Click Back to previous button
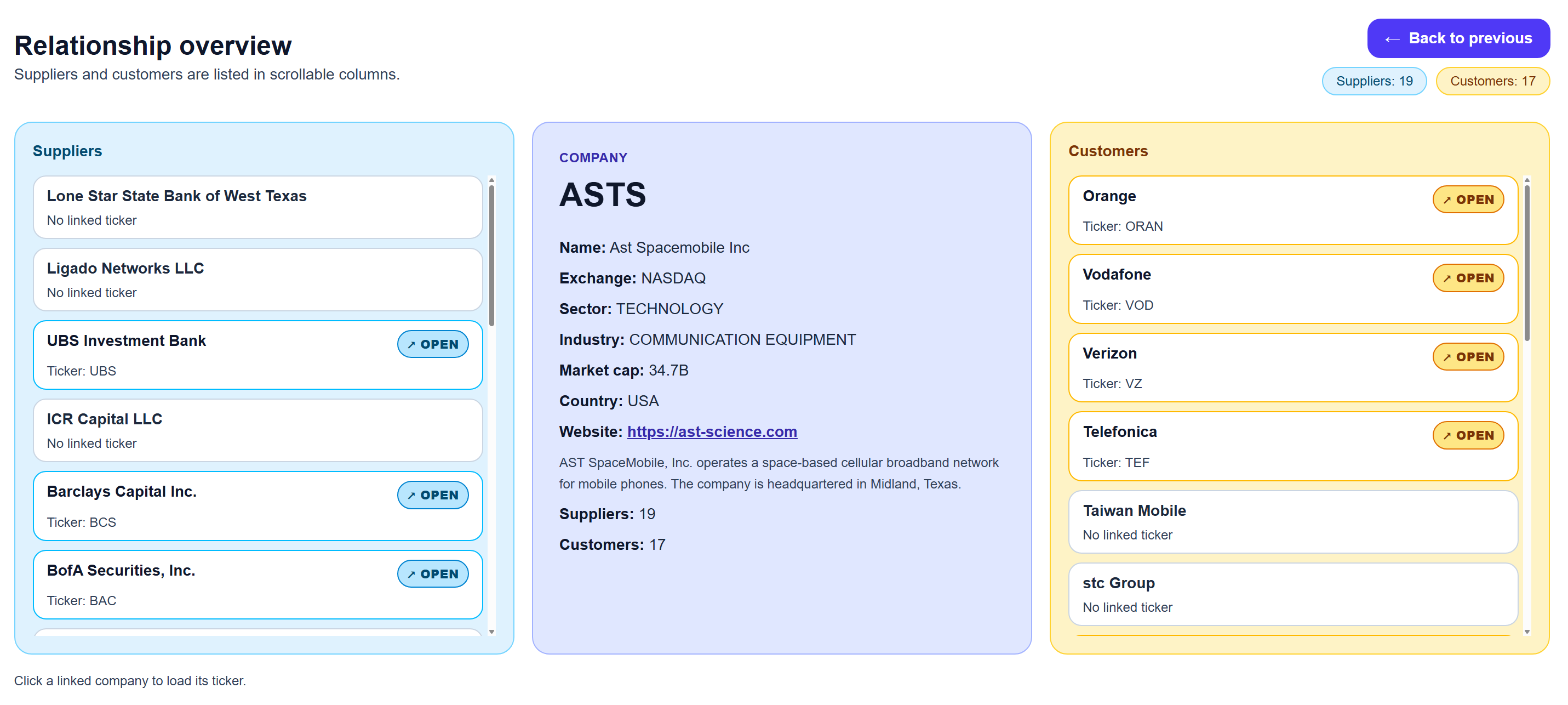This screenshot has width=1568, height=705. click(x=1458, y=38)
